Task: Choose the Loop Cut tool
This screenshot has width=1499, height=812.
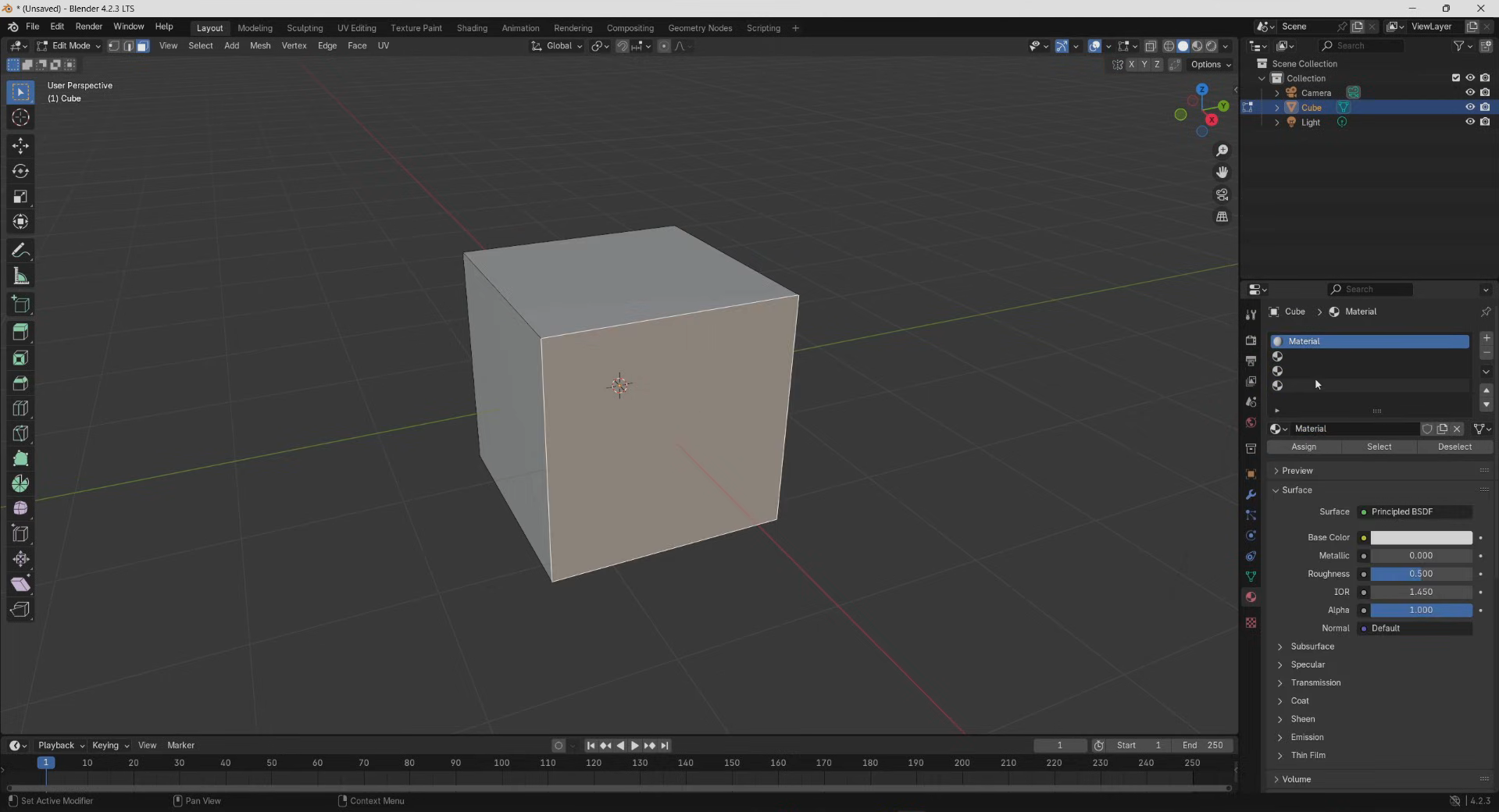Action: coord(20,408)
